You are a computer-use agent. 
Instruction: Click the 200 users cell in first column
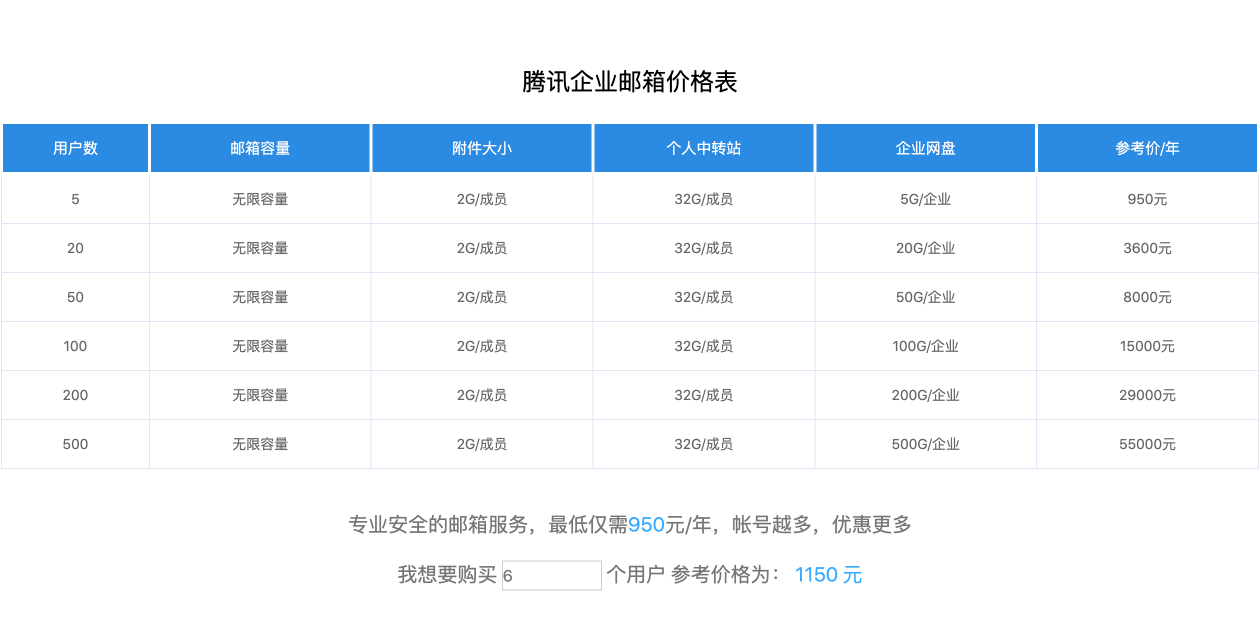pos(75,395)
